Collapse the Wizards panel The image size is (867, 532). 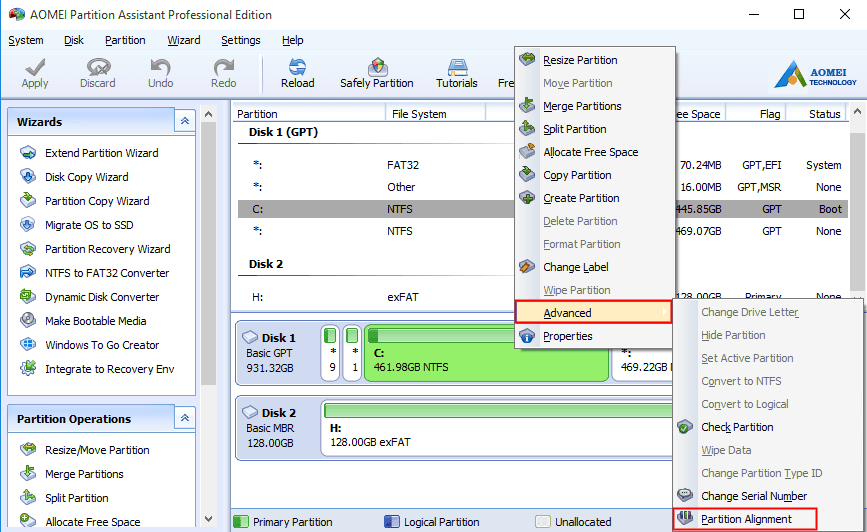(185, 121)
